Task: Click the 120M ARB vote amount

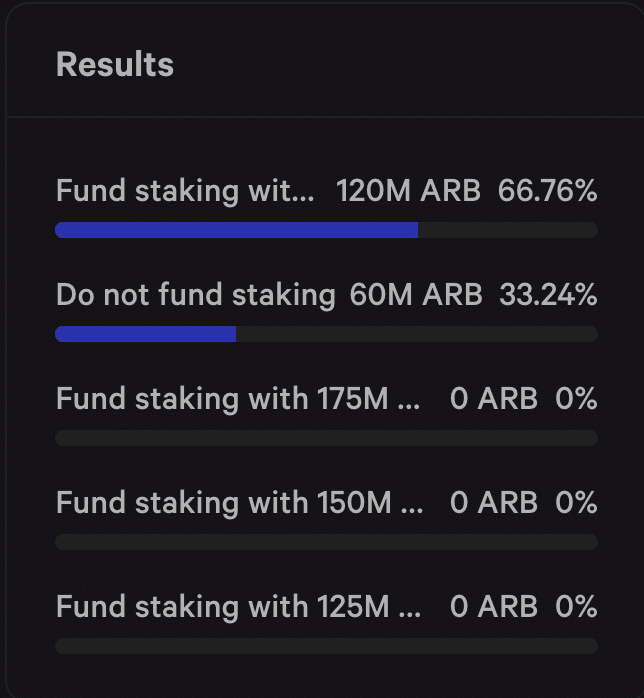Action: 408,191
